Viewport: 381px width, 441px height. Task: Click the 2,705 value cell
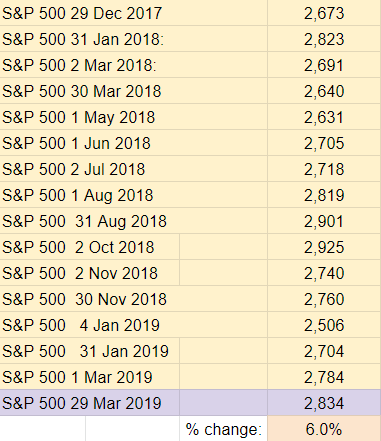coord(324,143)
